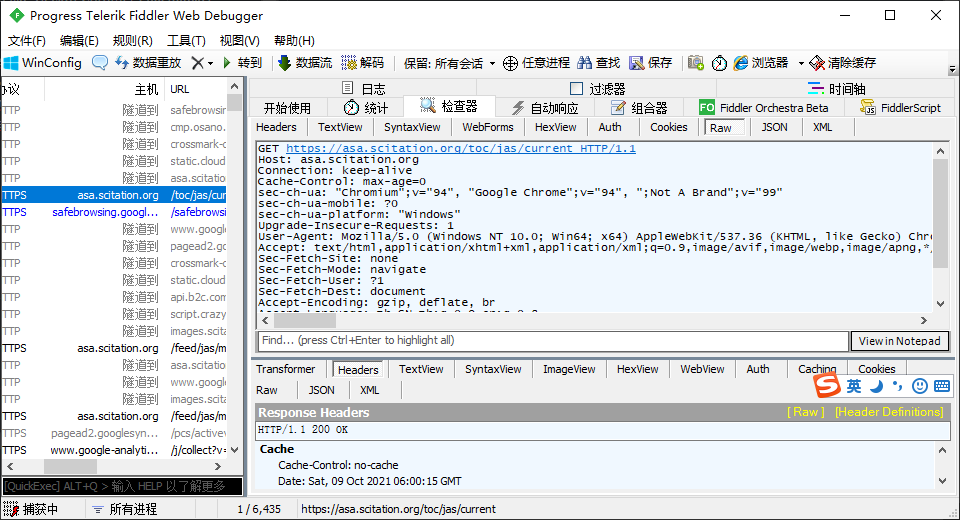Click the timer clock icon in toolbar

tap(719, 63)
